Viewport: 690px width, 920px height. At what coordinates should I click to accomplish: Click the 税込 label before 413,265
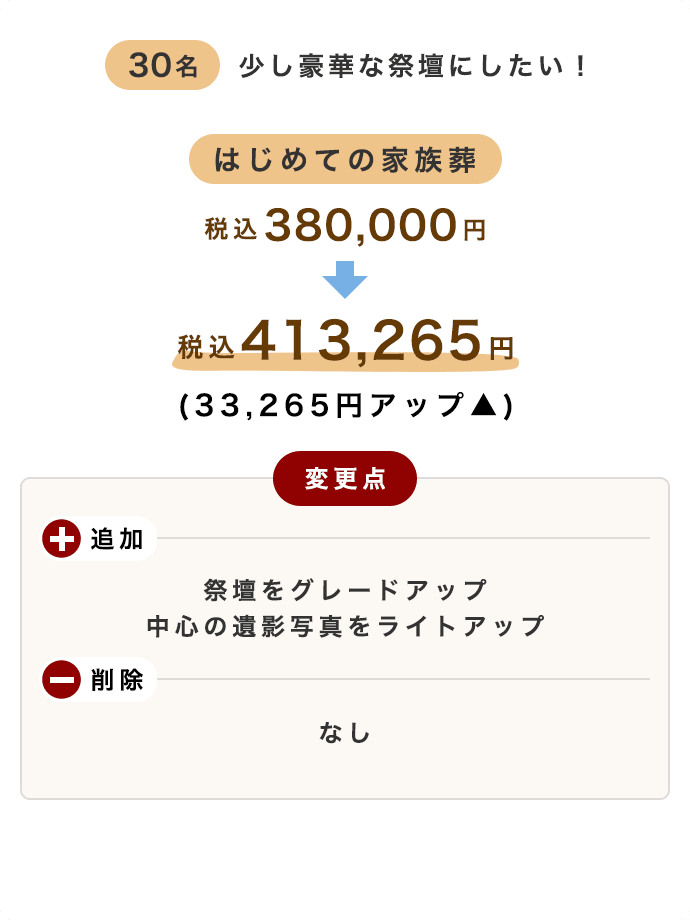[x=206, y=346]
